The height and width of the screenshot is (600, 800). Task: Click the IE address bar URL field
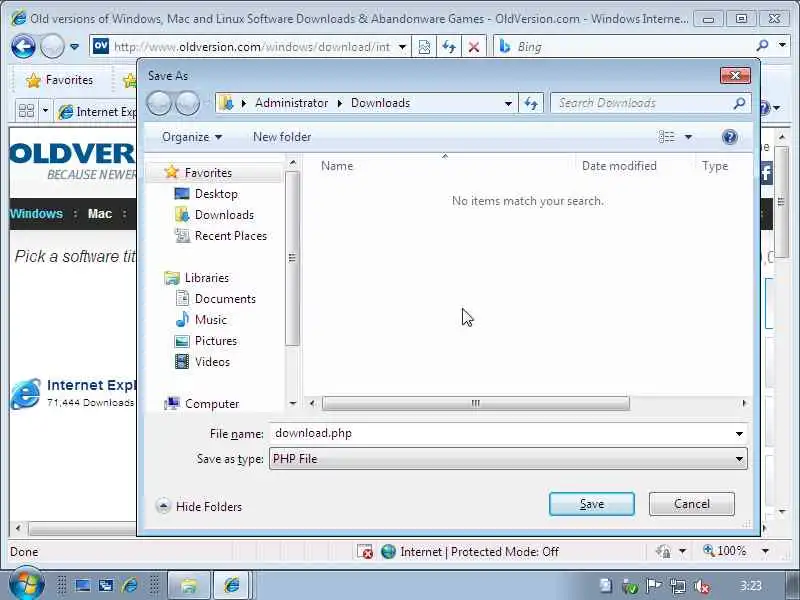[252, 47]
